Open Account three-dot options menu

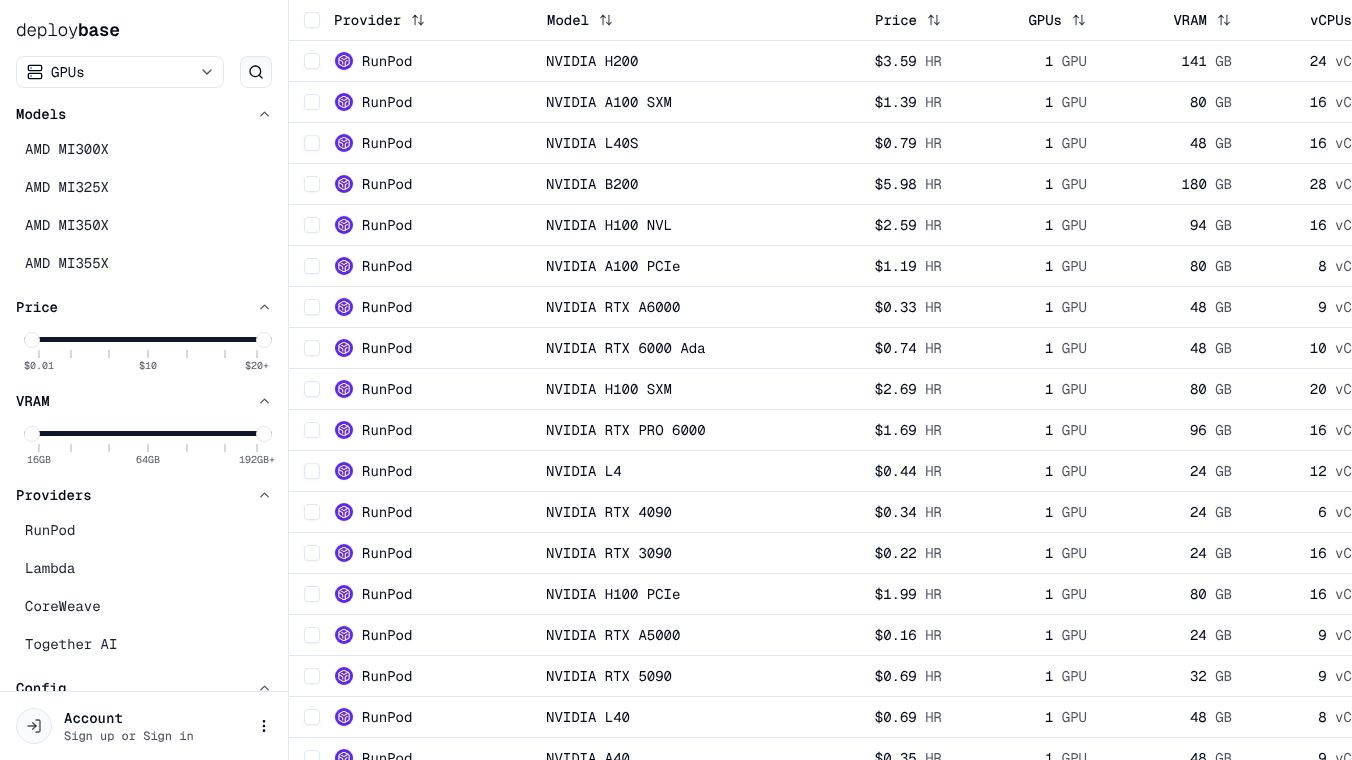[264, 726]
